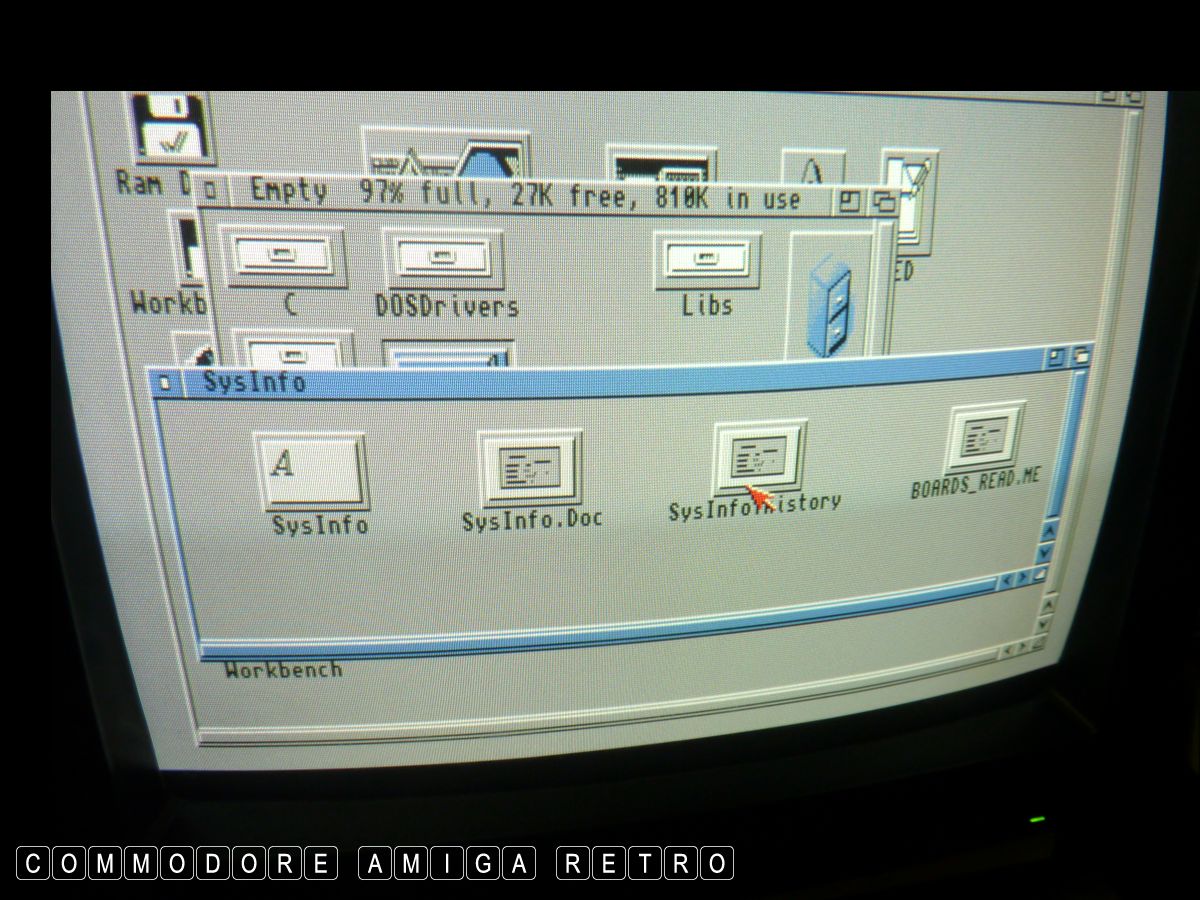1200x900 pixels.
Task: Click the SysInfo window horizontal scrollbar
Action: tap(600, 587)
